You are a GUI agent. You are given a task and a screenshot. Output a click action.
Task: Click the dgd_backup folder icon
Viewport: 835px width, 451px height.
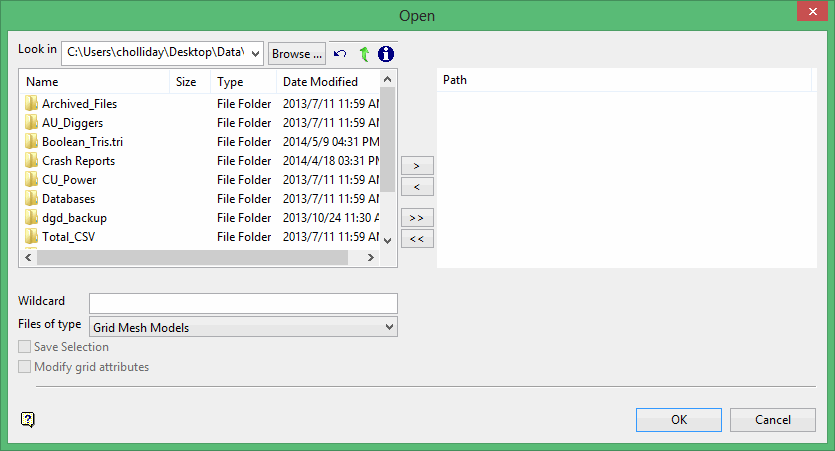(31, 218)
